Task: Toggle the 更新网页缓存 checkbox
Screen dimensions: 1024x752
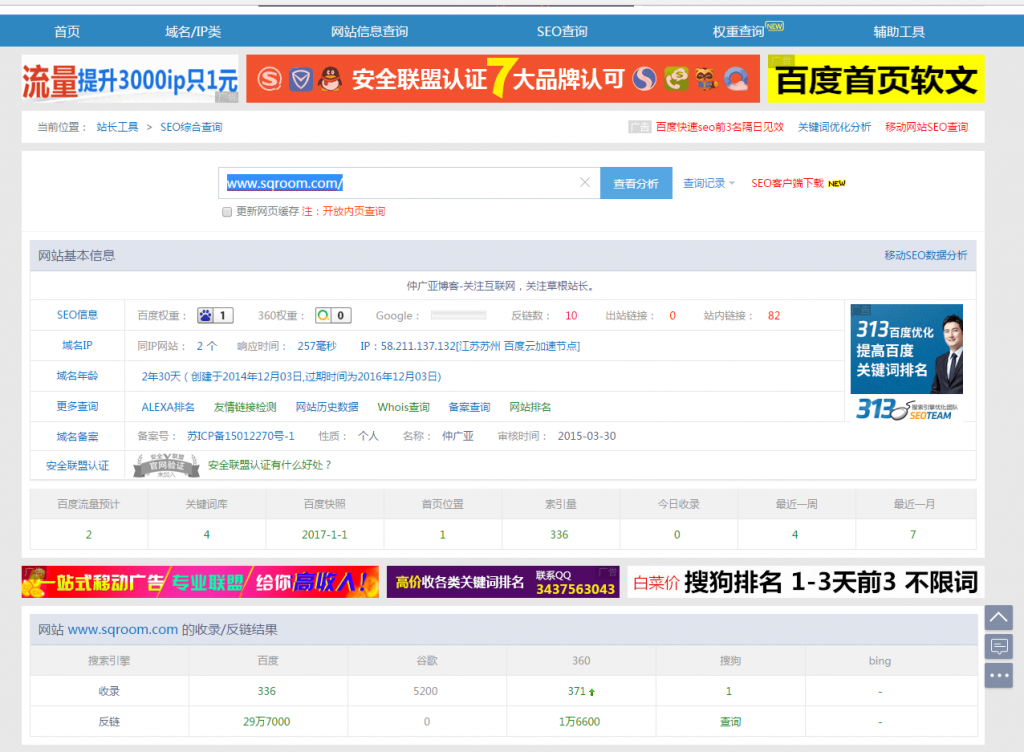Action: pyautogui.click(x=227, y=212)
